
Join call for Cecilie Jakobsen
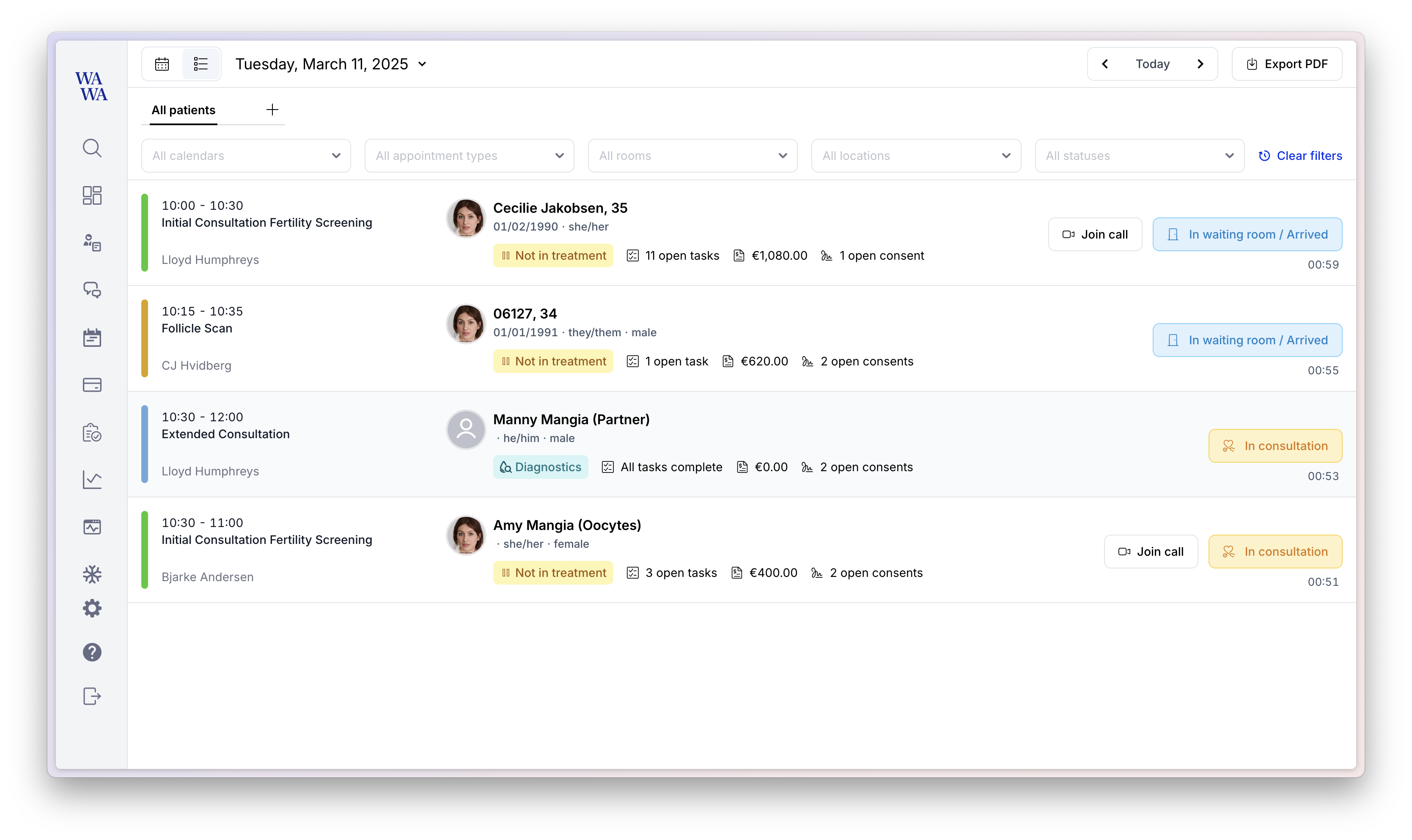pyautogui.click(x=1094, y=234)
